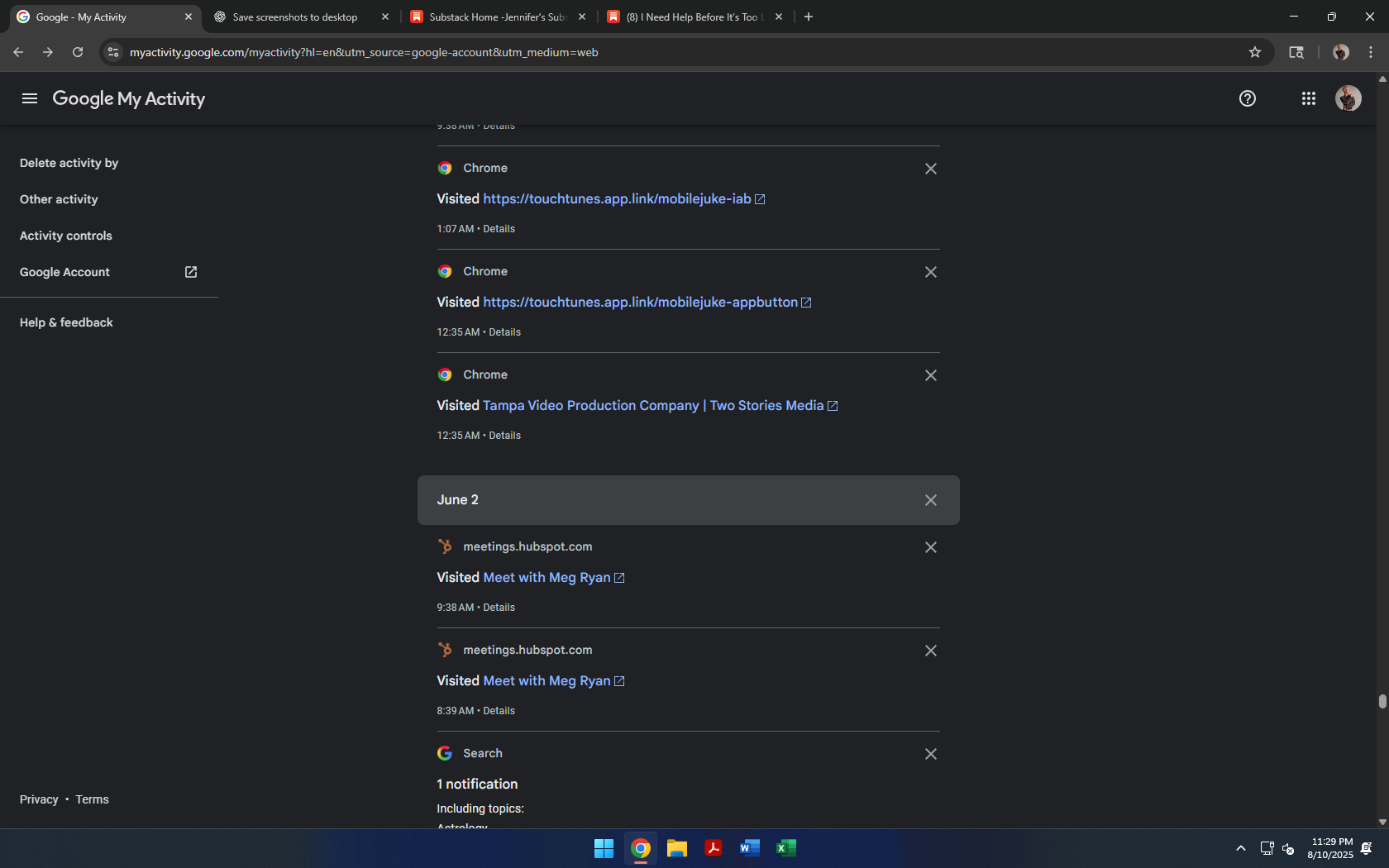Bookmark this page with the star

point(1255,52)
